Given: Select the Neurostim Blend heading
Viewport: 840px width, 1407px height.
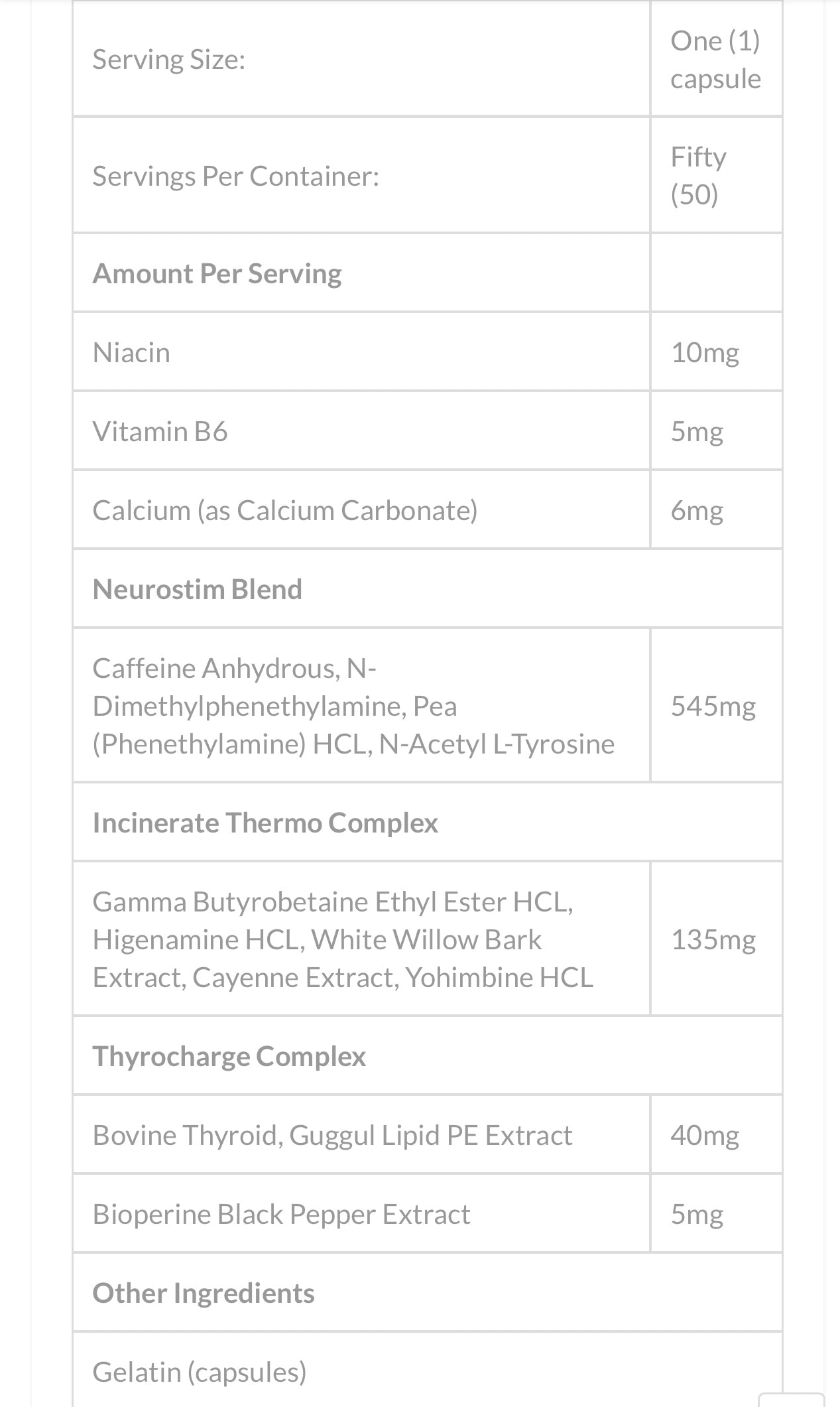Looking at the screenshot, I should 197,589.
